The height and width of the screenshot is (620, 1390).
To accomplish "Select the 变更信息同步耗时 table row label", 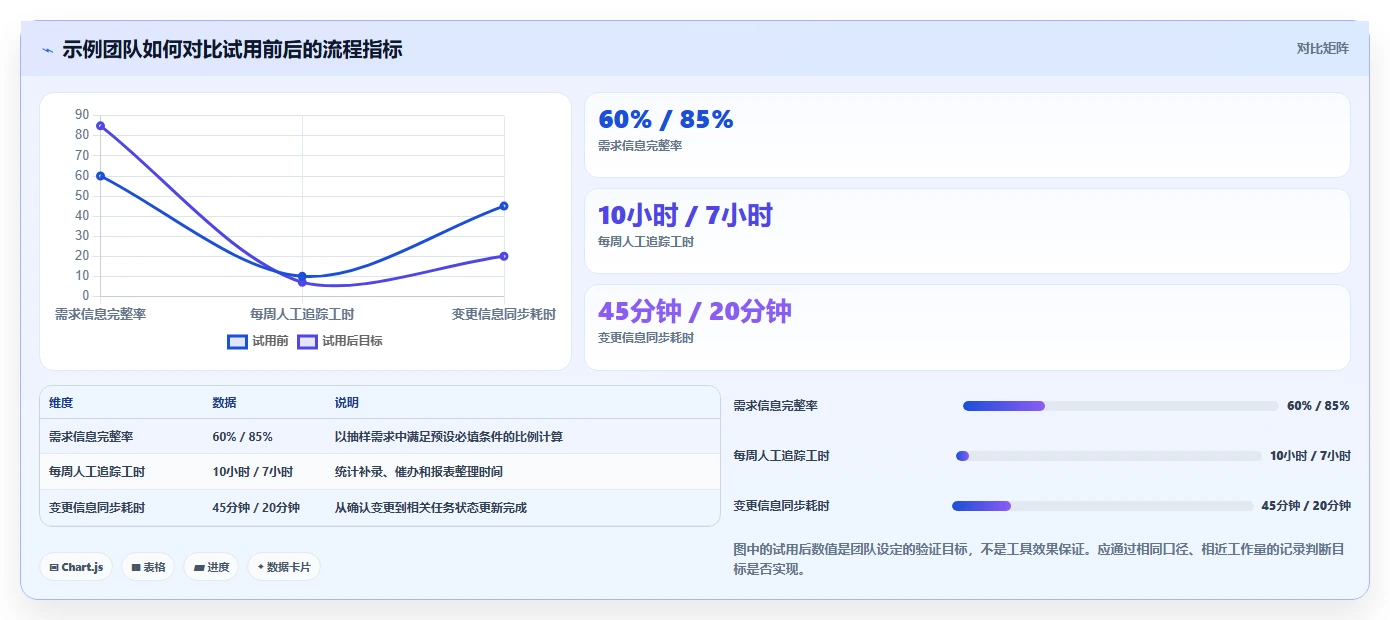I will coord(97,508).
